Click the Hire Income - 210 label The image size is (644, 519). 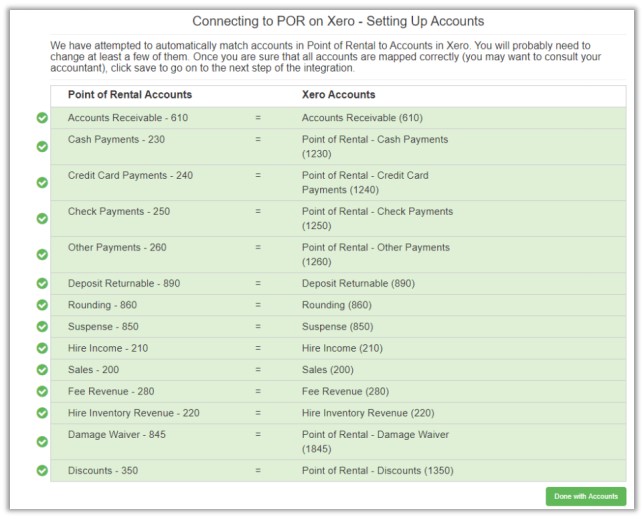pos(108,348)
